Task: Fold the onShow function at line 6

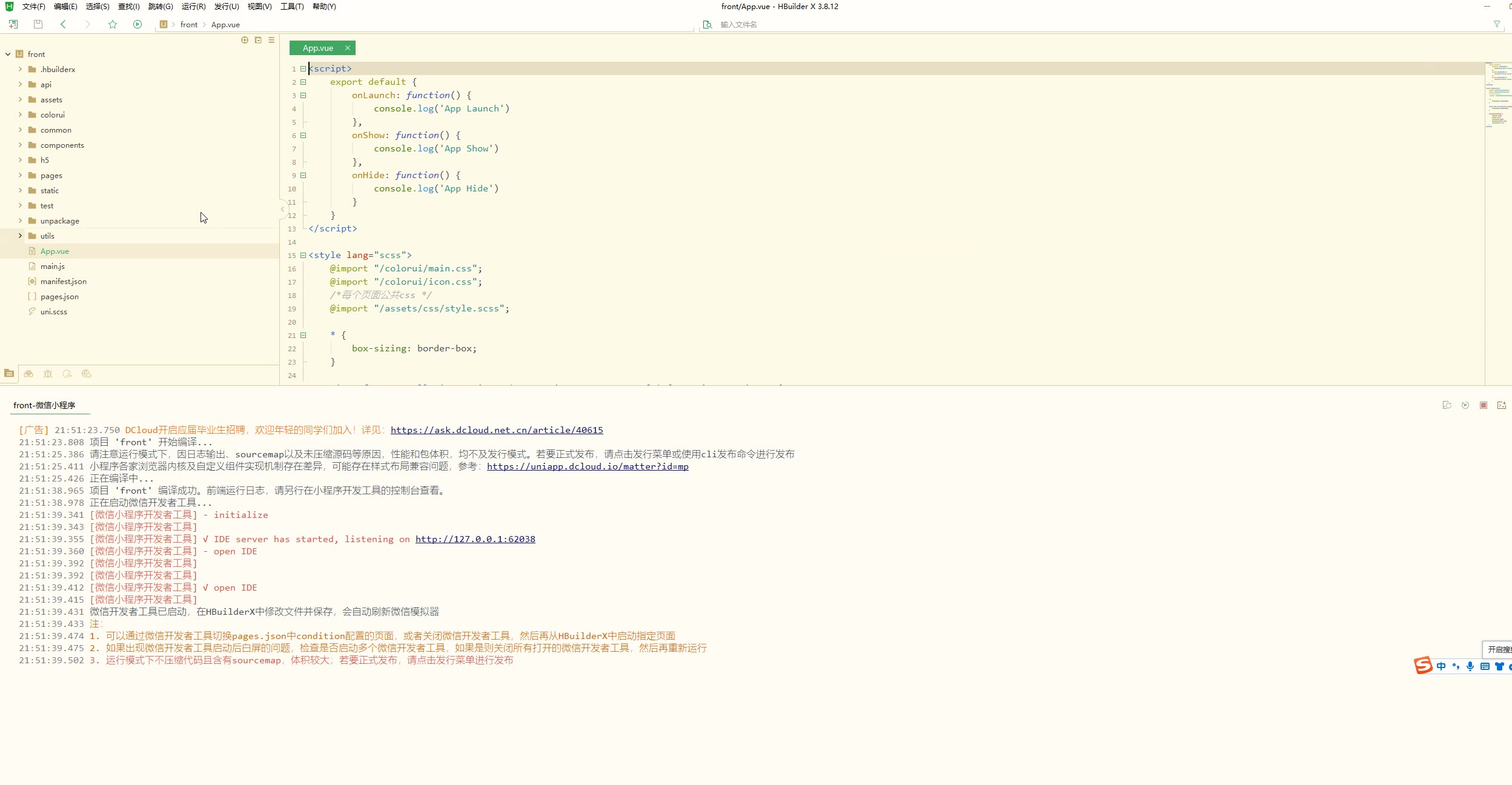Action: (303, 136)
